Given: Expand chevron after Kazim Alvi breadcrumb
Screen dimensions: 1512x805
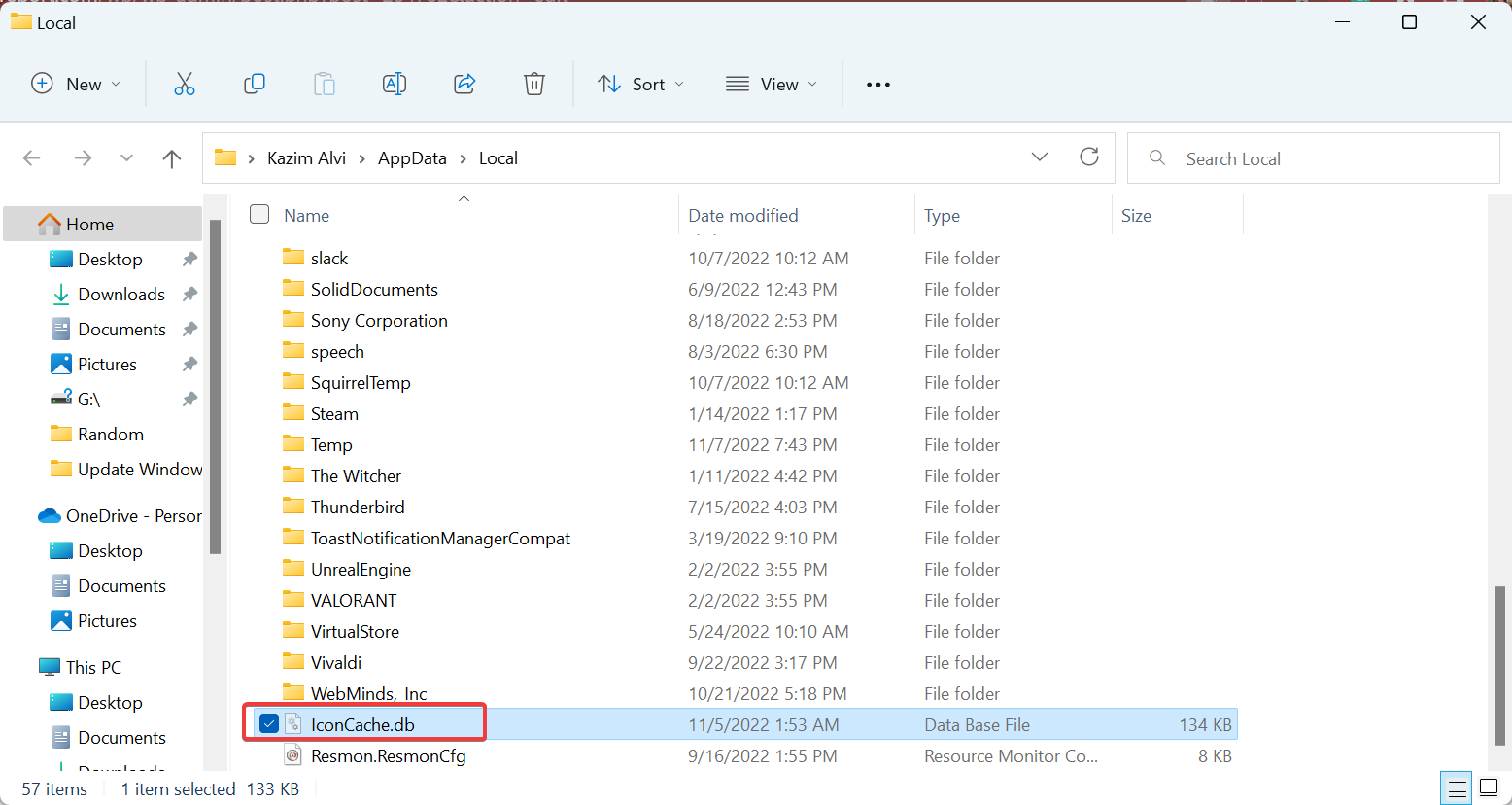Looking at the screenshot, I should 362,158.
